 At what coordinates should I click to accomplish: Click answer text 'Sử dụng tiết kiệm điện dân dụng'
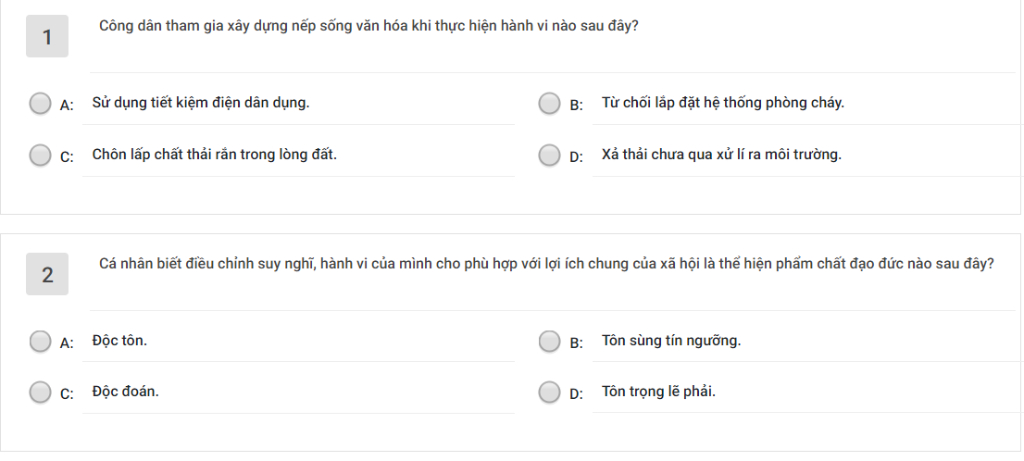(200, 103)
